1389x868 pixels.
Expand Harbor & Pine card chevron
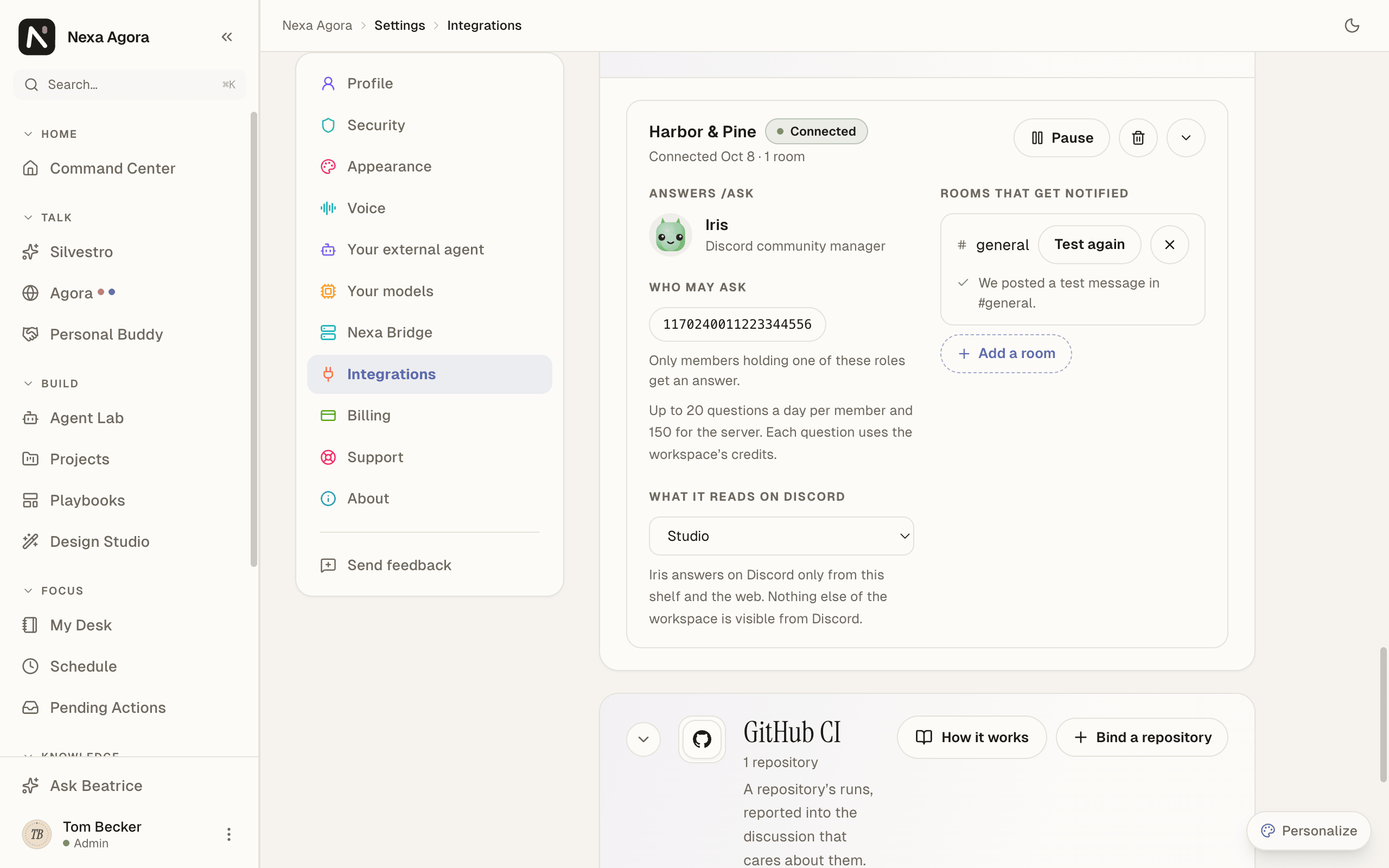click(x=1185, y=138)
